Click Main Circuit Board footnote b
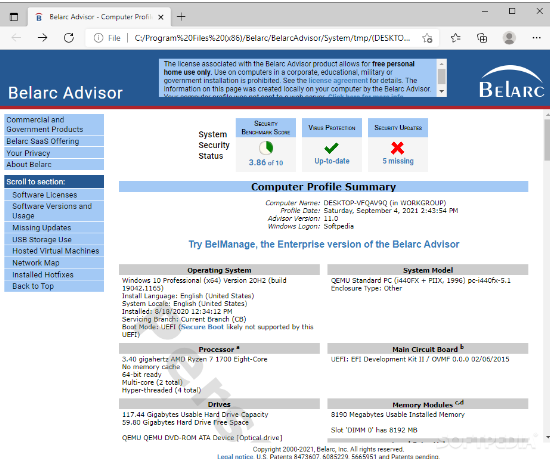Screen dimensions: 550x459 pos(462,347)
